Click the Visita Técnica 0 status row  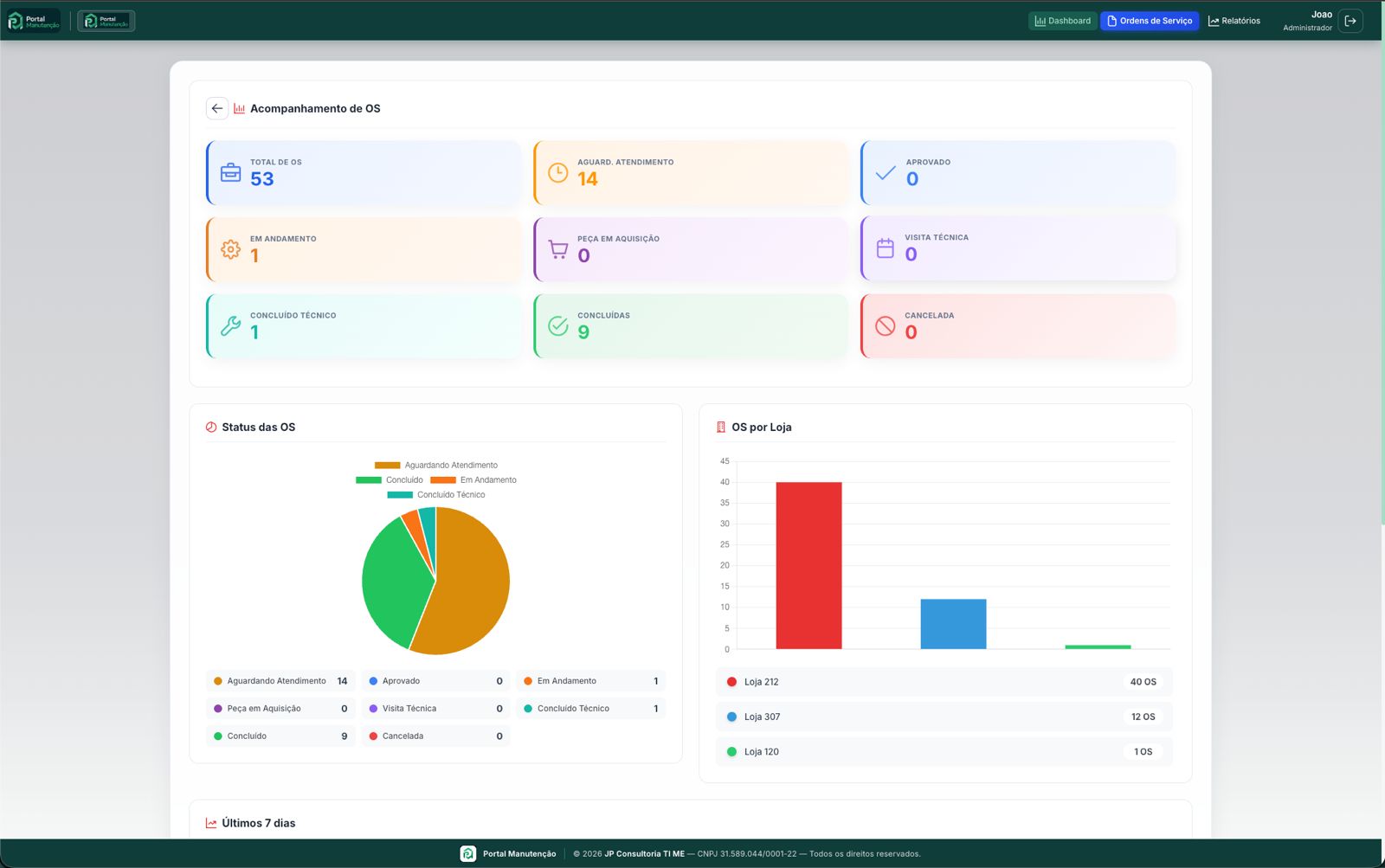(436, 709)
